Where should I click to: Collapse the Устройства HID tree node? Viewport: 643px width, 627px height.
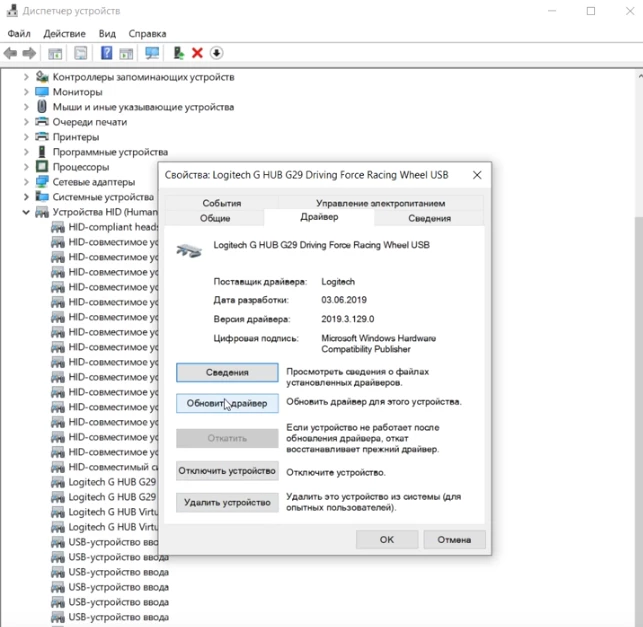tap(27, 212)
